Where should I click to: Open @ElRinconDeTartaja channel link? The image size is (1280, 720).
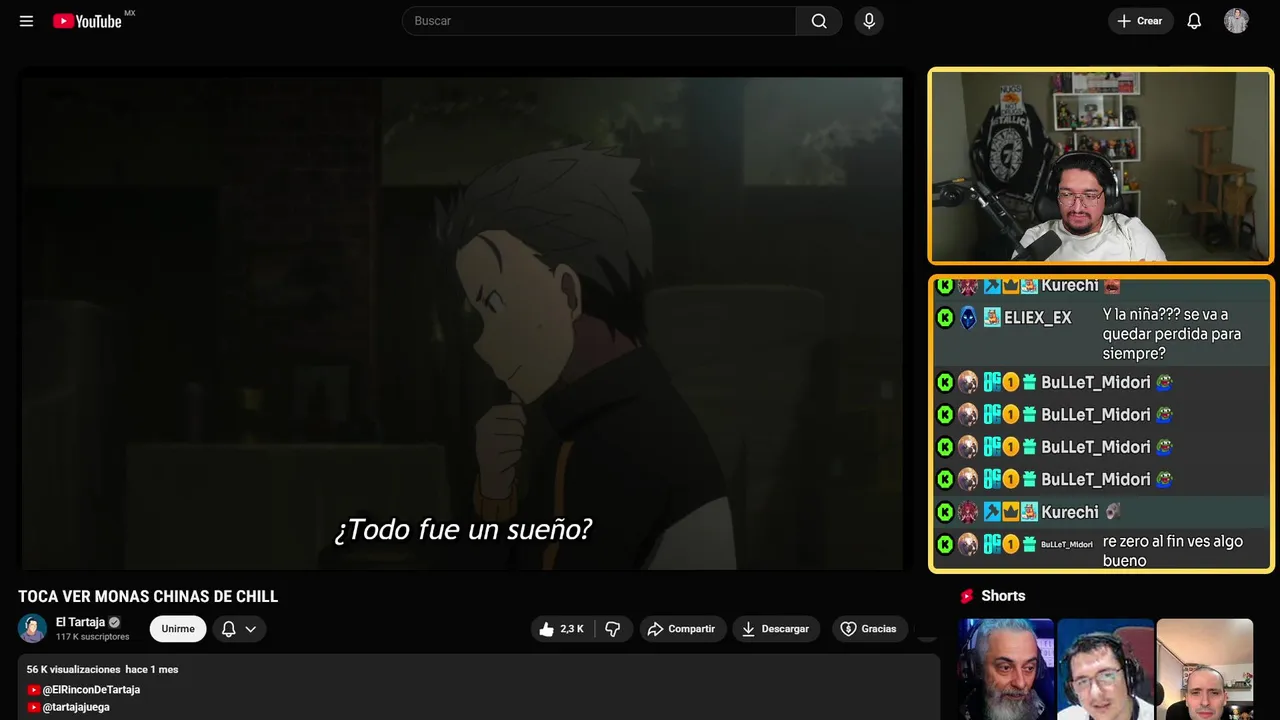pyautogui.click(x=91, y=690)
